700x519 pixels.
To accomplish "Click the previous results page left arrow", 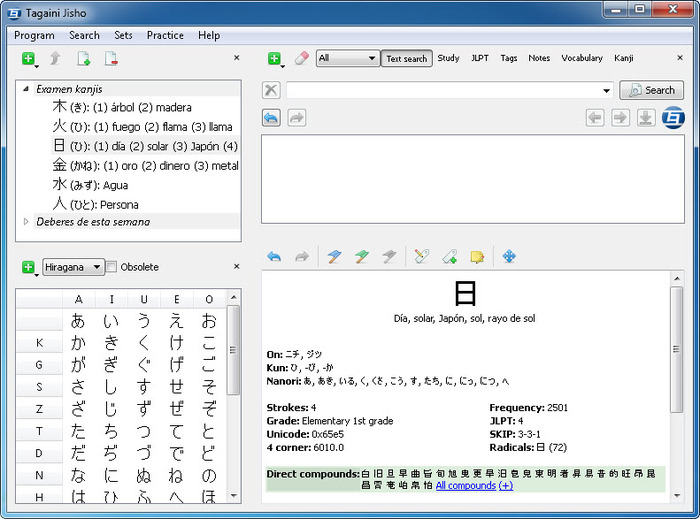I will coord(595,118).
